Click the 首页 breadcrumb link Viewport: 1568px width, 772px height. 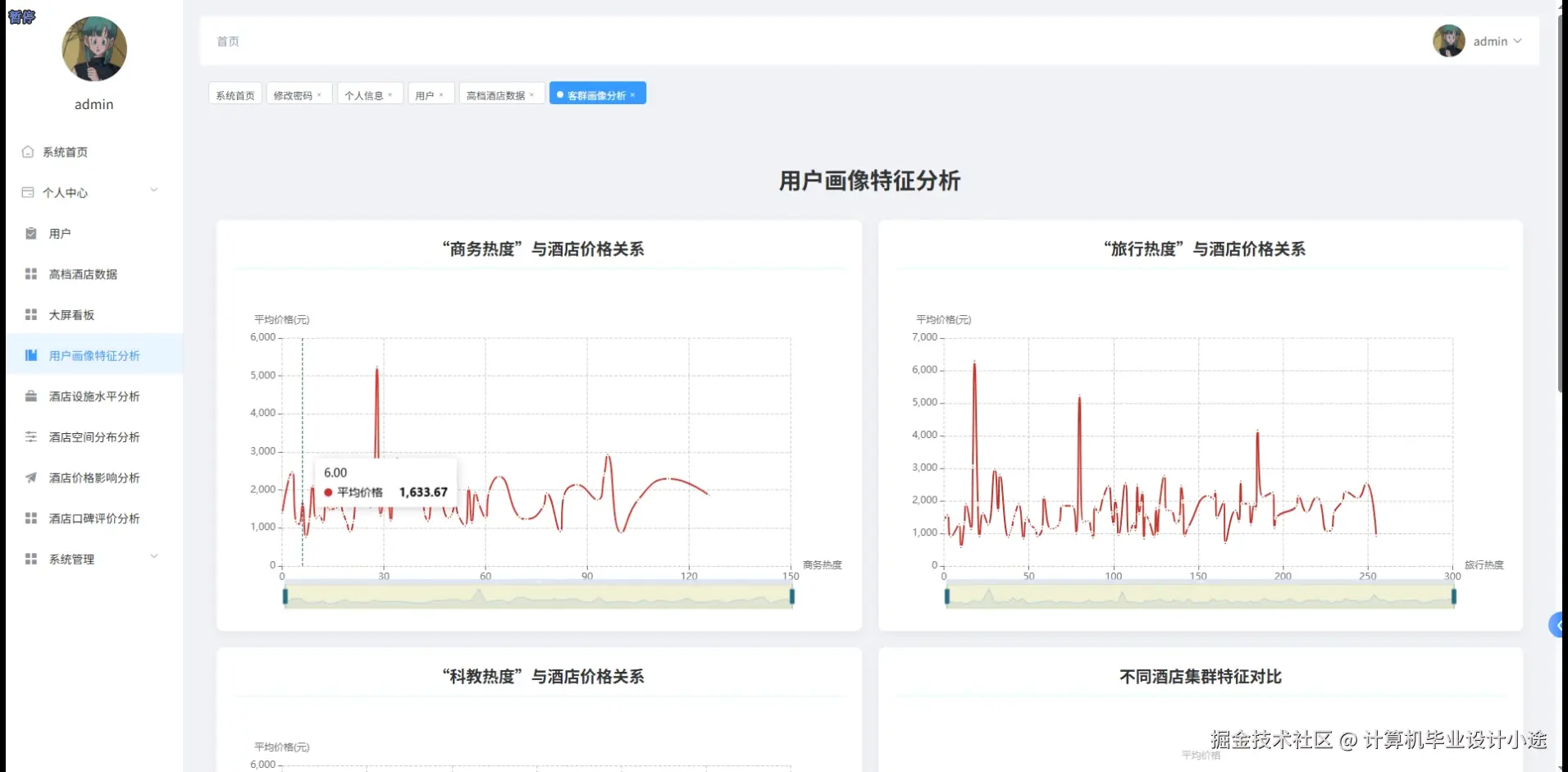(x=226, y=41)
